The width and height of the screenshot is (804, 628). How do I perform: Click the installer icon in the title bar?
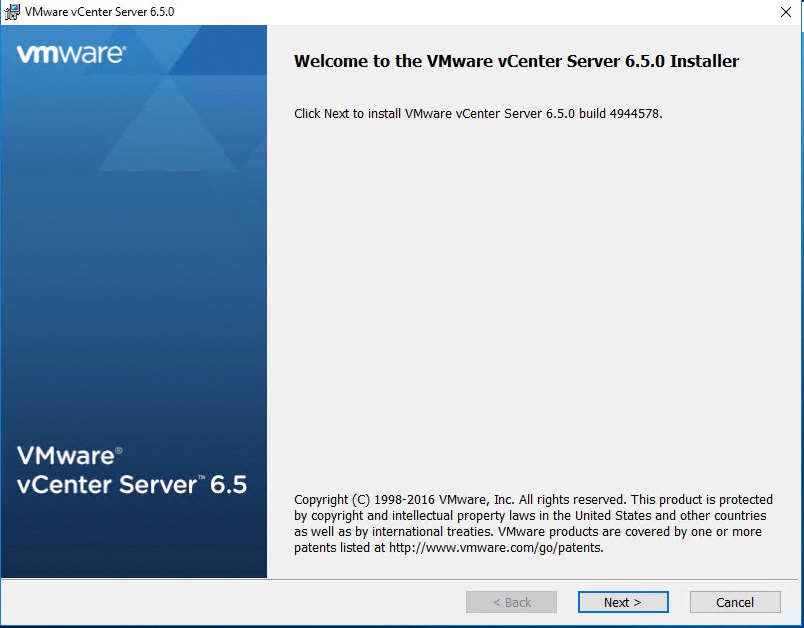[x=12, y=11]
